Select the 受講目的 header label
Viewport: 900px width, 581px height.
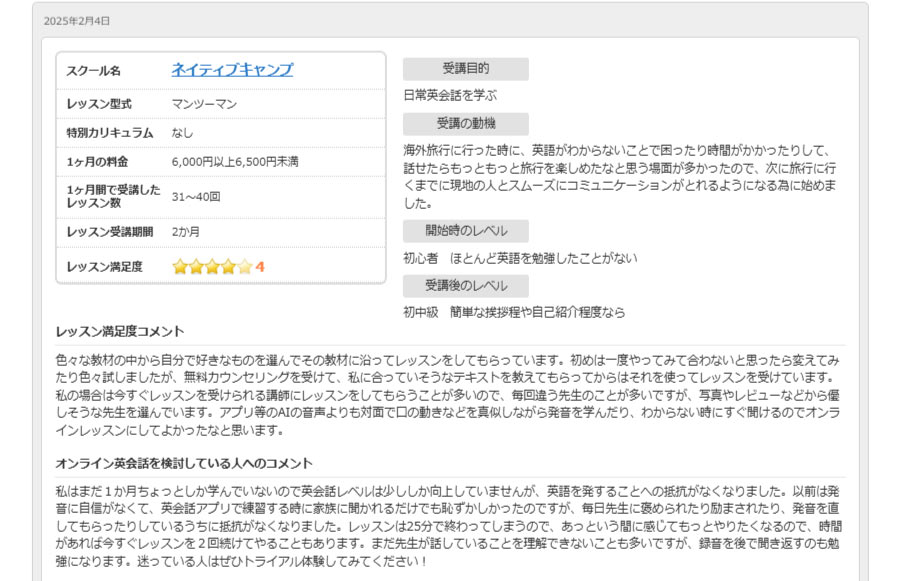(465, 69)
